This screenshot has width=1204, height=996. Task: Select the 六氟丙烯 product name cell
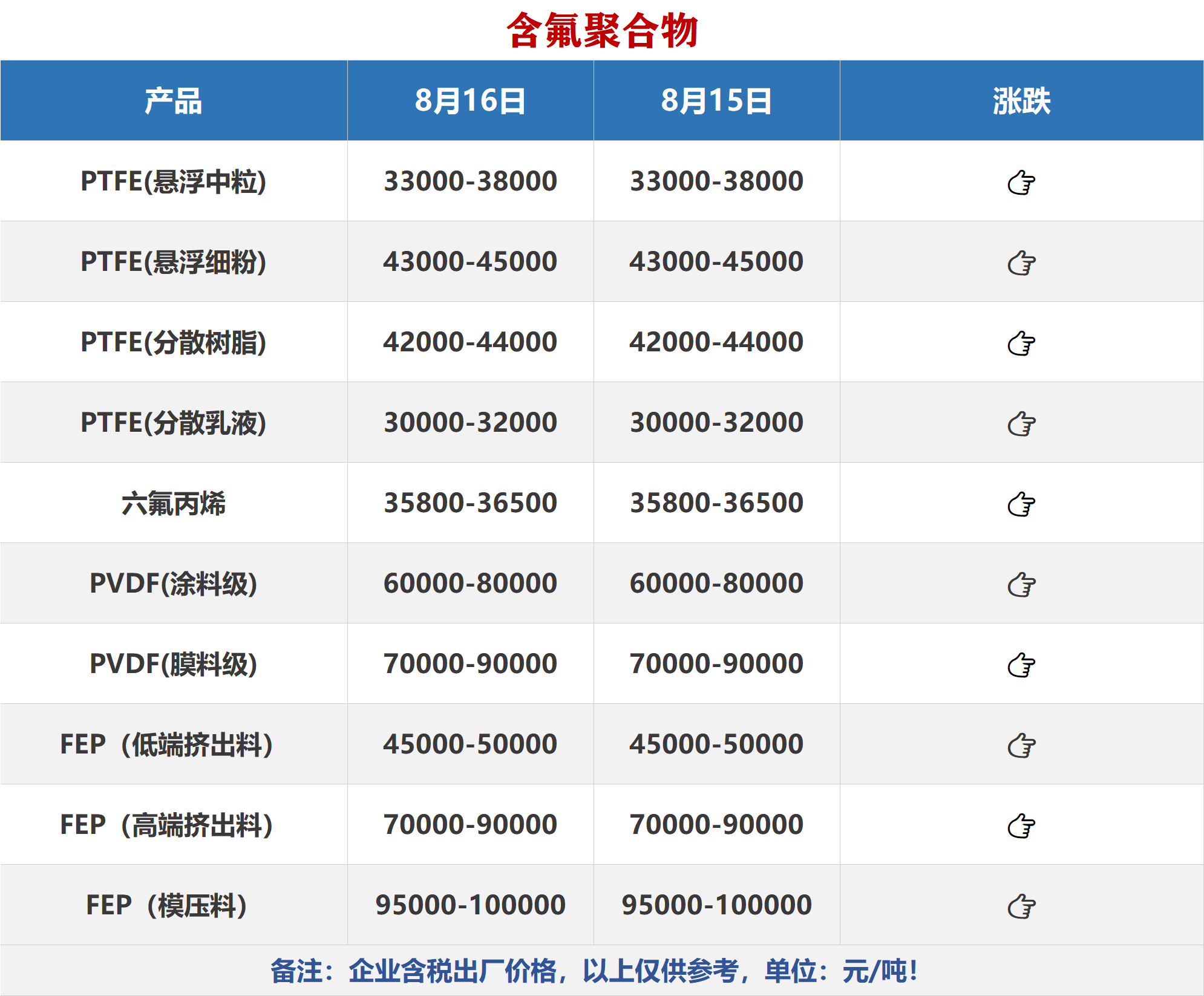click(x=174, y=503)
